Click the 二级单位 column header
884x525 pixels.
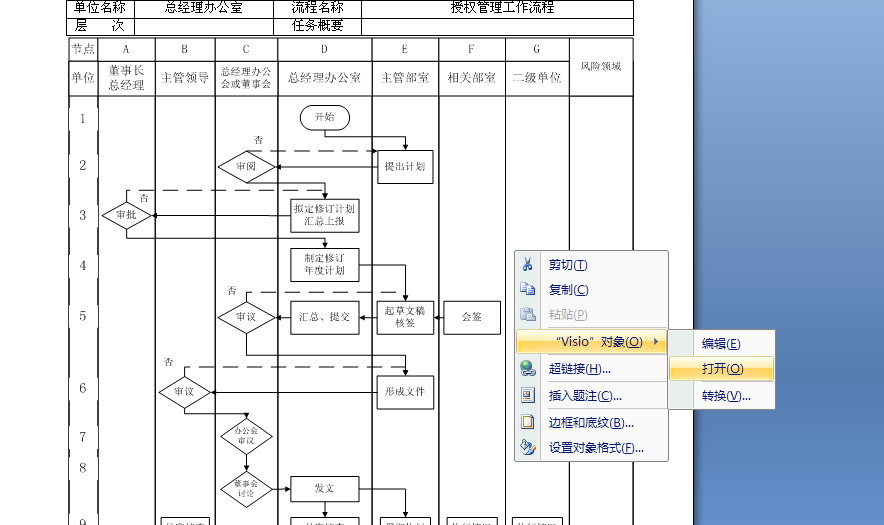click(537, 78)
